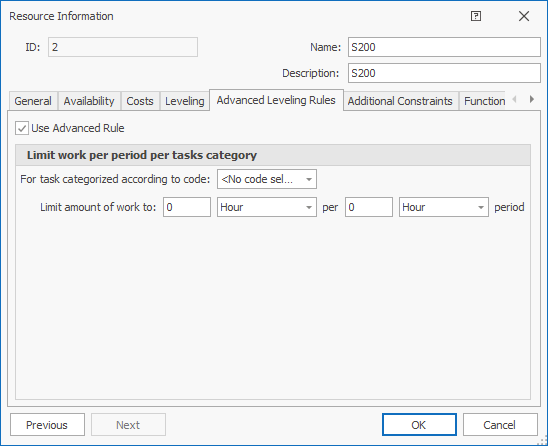Switch to the General tab
The width and height of the screenshot is (548, 446).
coord(33,101)
